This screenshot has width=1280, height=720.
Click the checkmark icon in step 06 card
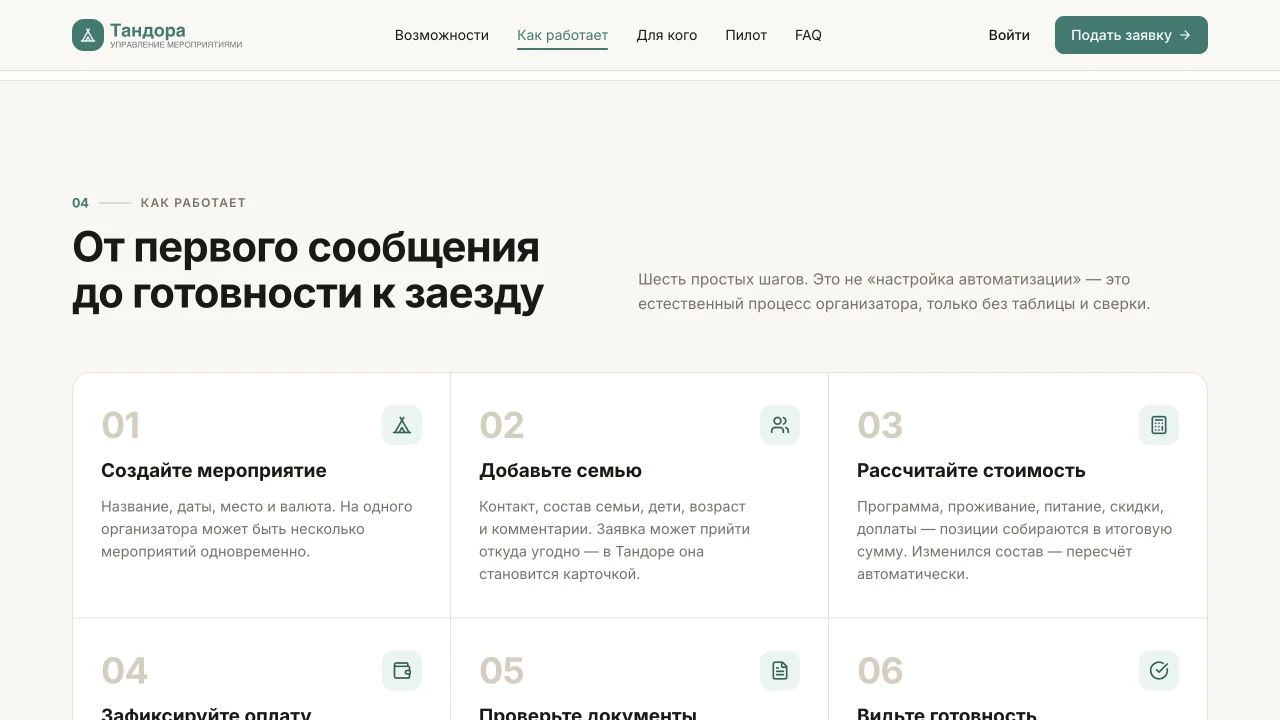coord(1159,671)
